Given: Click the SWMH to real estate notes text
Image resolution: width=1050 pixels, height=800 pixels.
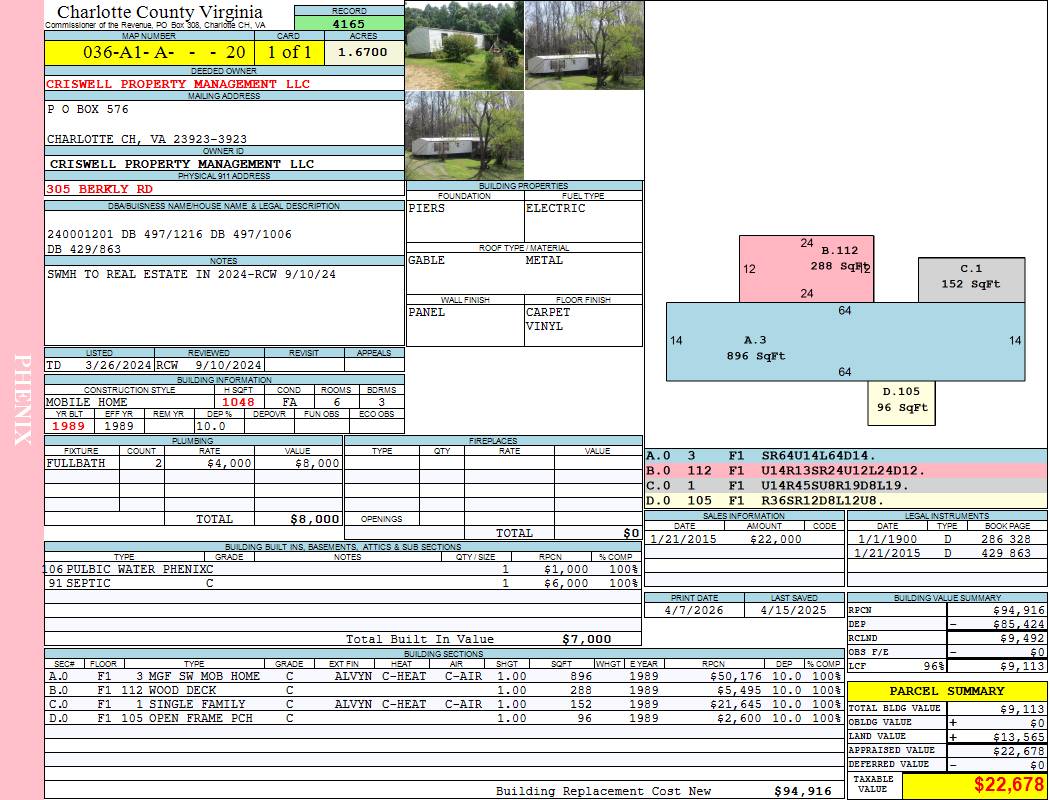Looking at the screenshot, I should click(x=191, y=274).
